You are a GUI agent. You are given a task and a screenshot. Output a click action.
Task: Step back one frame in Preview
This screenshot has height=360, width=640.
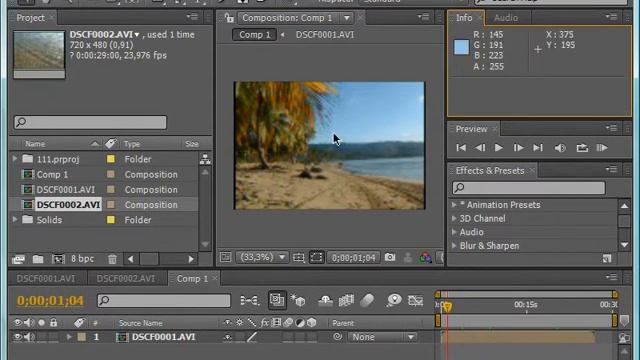tap(480, 148)
